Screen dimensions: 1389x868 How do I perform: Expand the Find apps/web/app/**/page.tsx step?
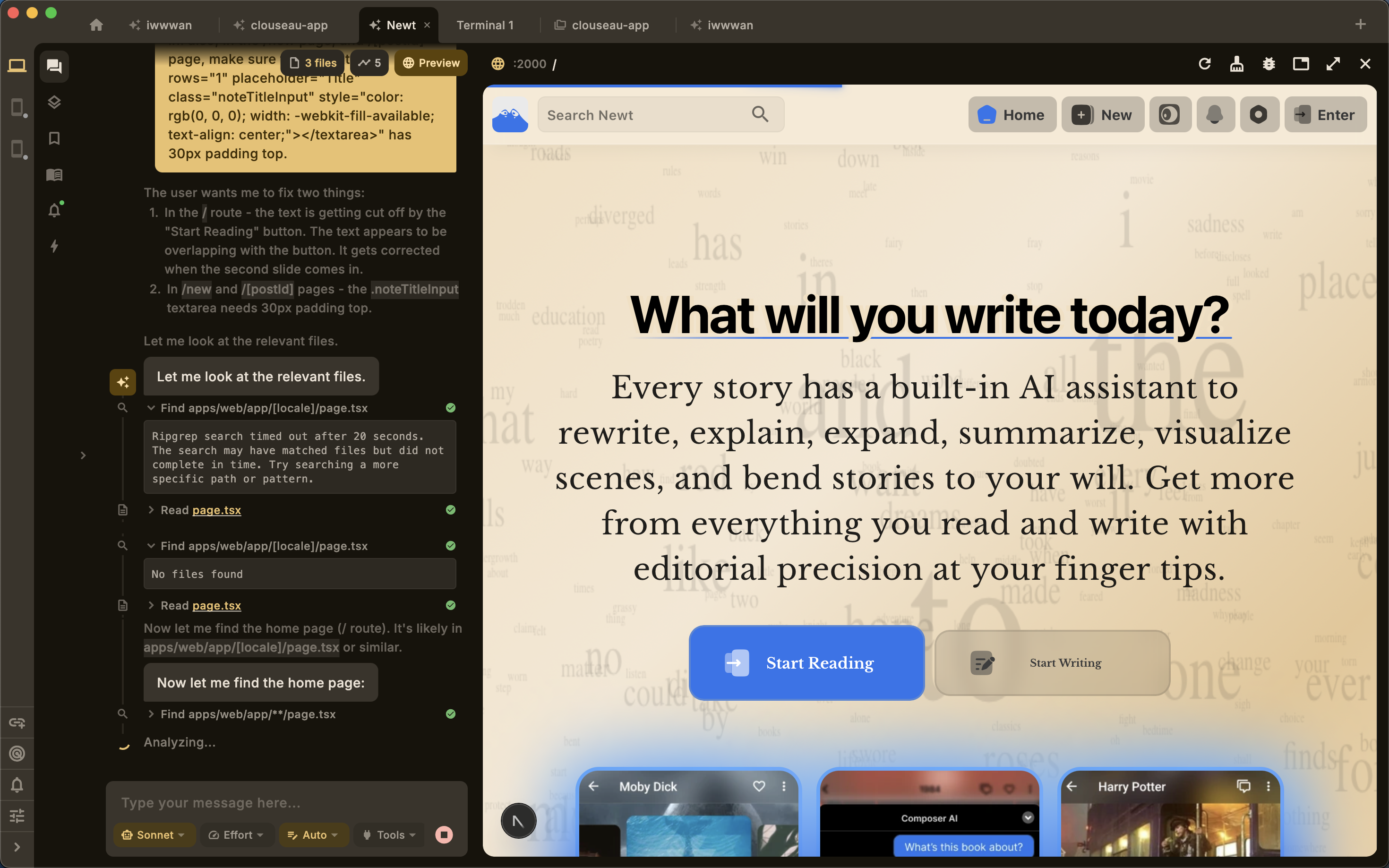click(x=151, y=714)
